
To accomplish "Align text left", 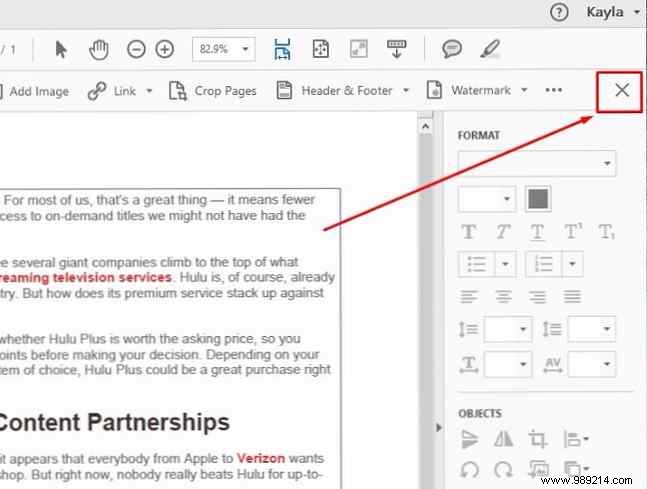I will coord(469,296).
